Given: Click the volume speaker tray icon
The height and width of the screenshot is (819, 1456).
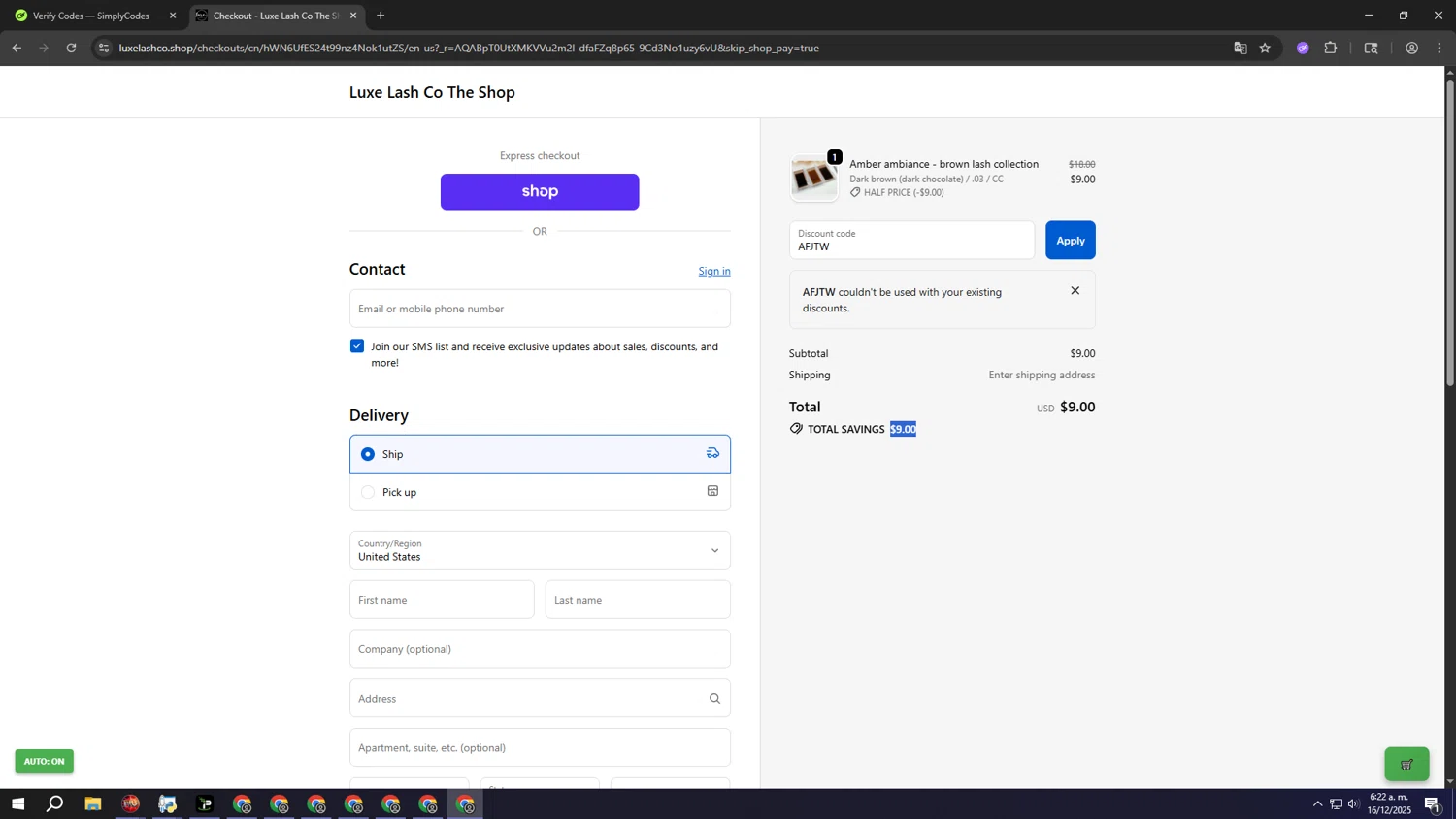Looking at the screenshot, I should click(1354, 804).
